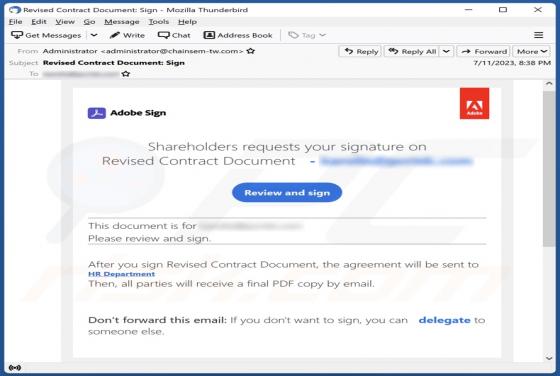560x376 pixels.
Task: Click the Thunderbird icon in title bar
Action: [15, 10]
